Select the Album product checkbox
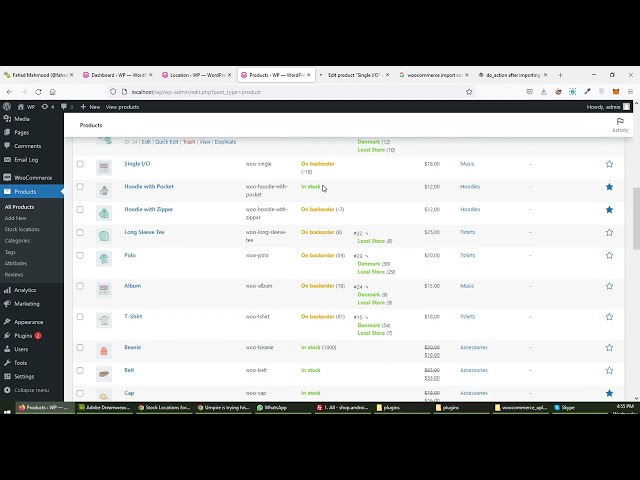This screenshot has width=640, height=480. point(80,286)
